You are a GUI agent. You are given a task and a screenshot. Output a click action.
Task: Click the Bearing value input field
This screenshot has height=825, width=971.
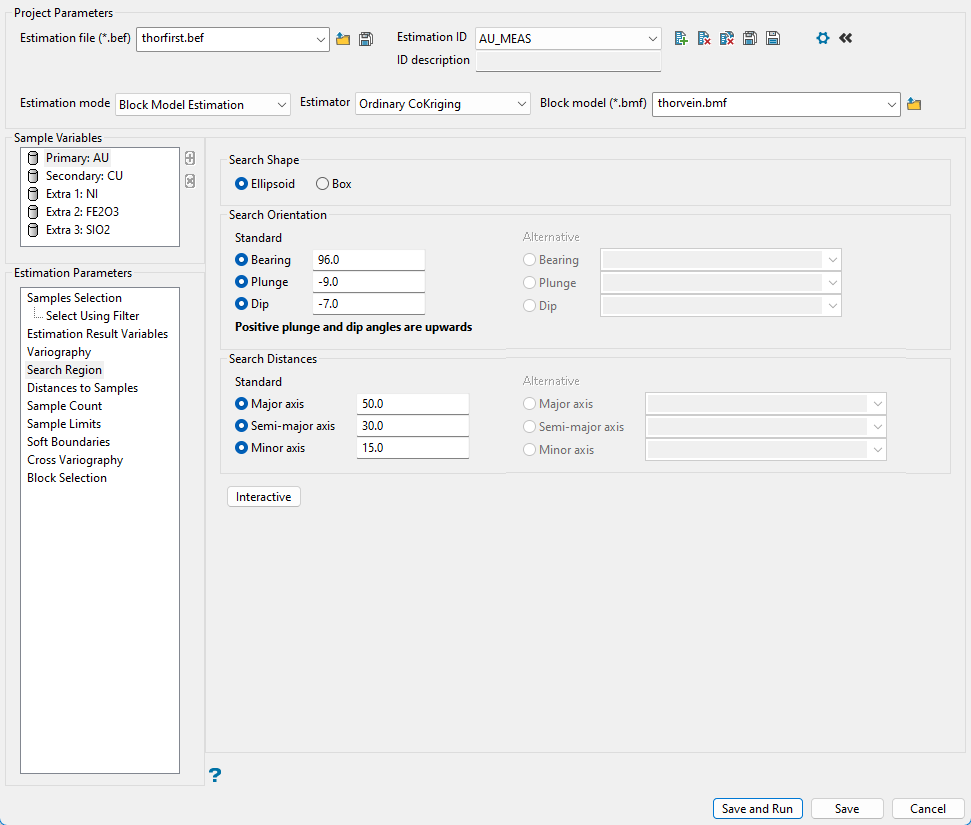(368, 260)
